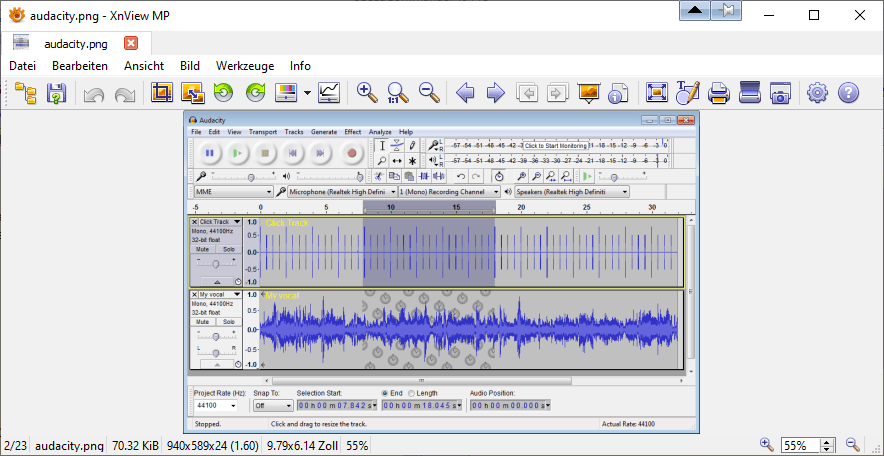
Task: Rotate the image clockwise
Action: [x=255, y=93]
